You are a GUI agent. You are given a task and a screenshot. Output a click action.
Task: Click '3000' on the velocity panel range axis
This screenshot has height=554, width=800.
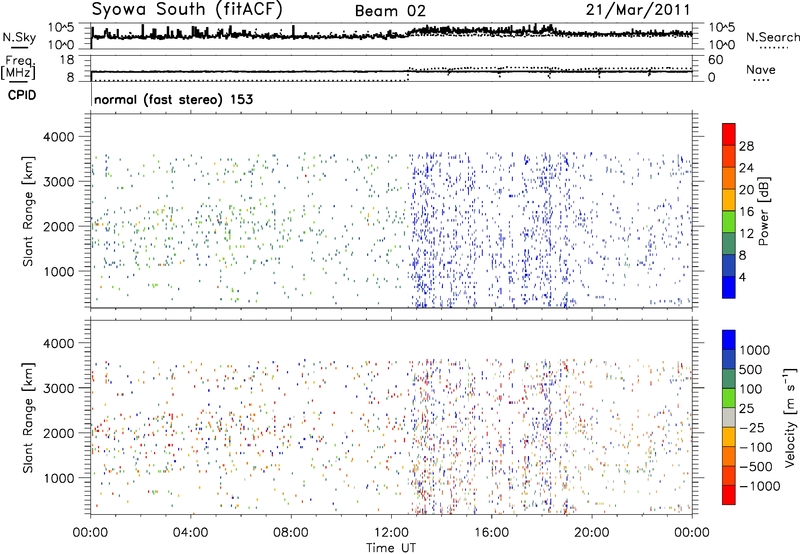pyautogui.click(x=59, y=388)
